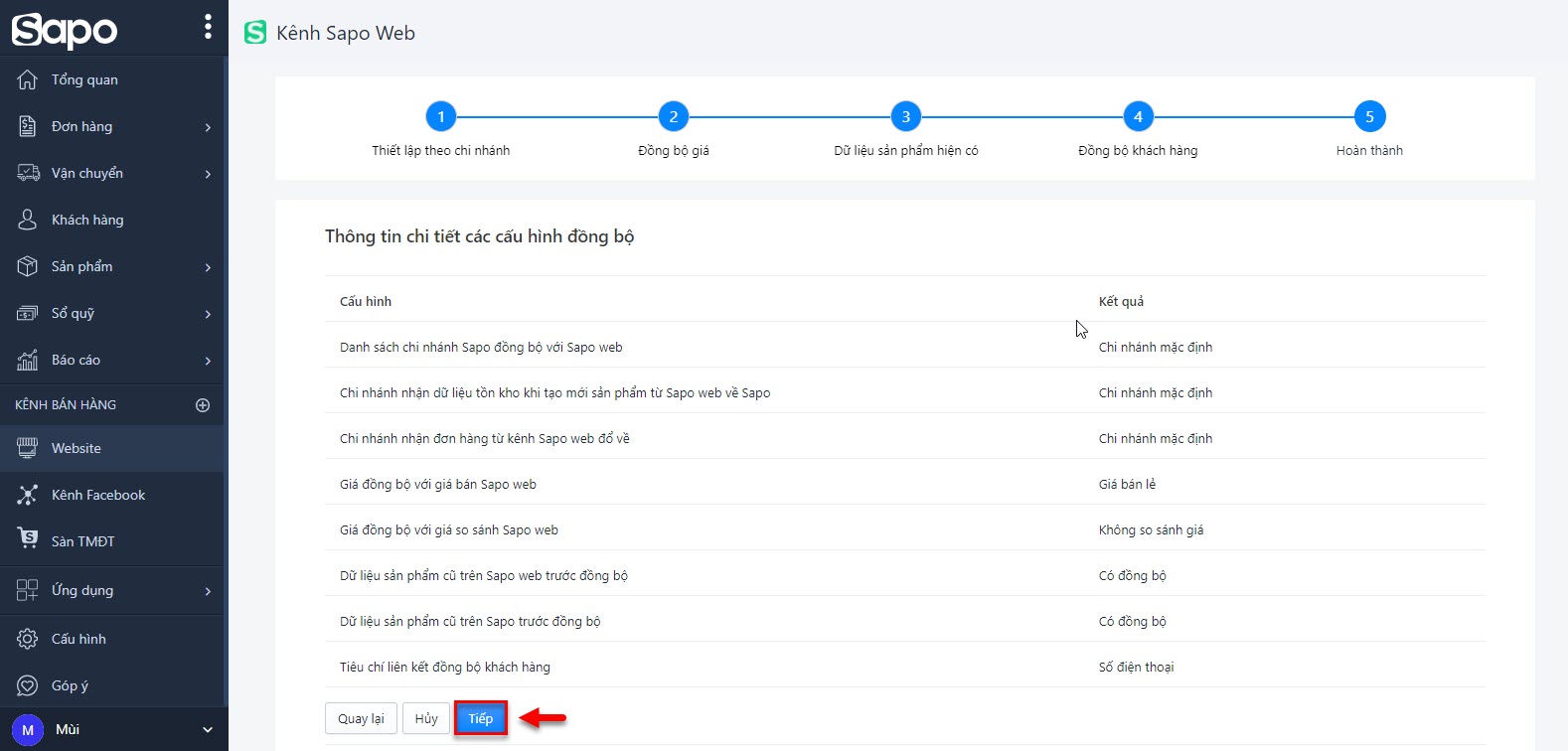1568x751 pixels.
Task: Open the Sapo logo home link
Action: [65, 30]
